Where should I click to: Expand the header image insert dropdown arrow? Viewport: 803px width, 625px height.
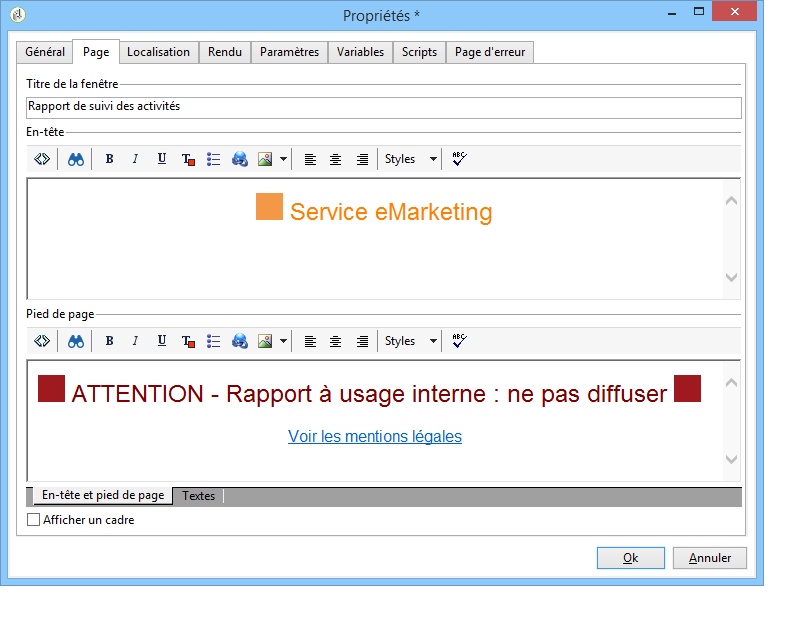click(283, 159)
